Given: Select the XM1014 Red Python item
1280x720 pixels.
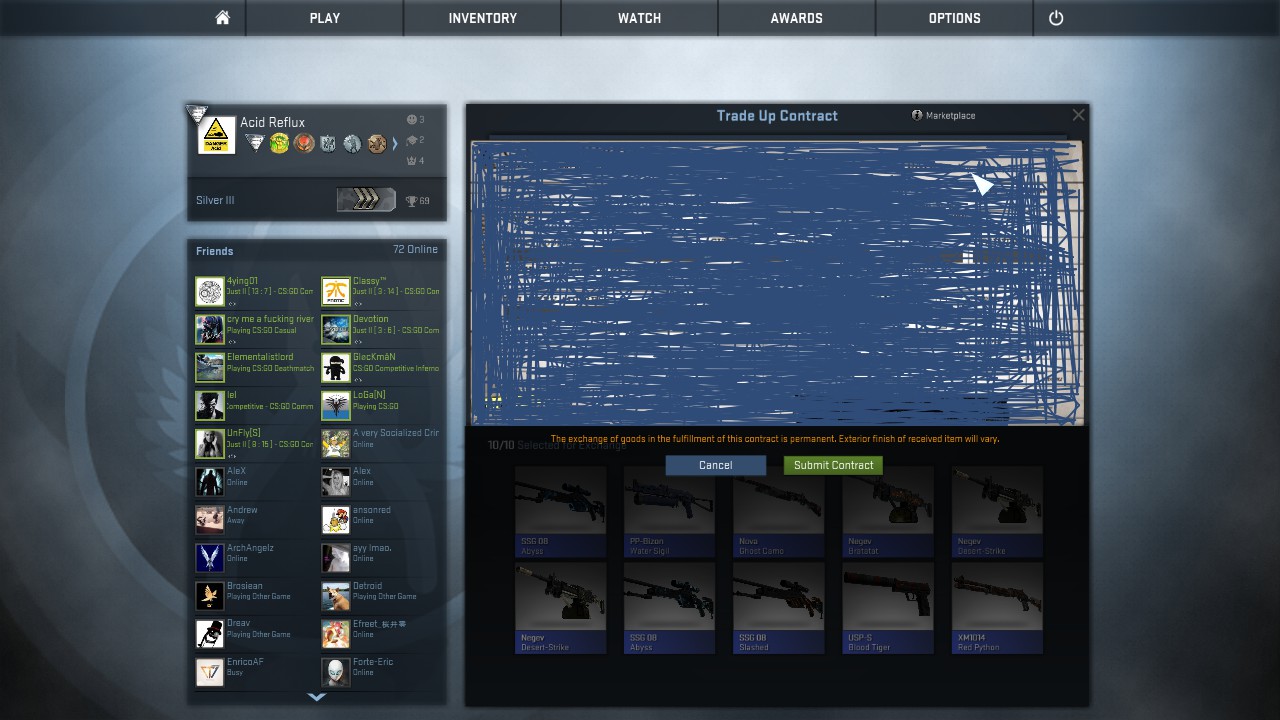Looking at the screenshot, I should 997,608.
